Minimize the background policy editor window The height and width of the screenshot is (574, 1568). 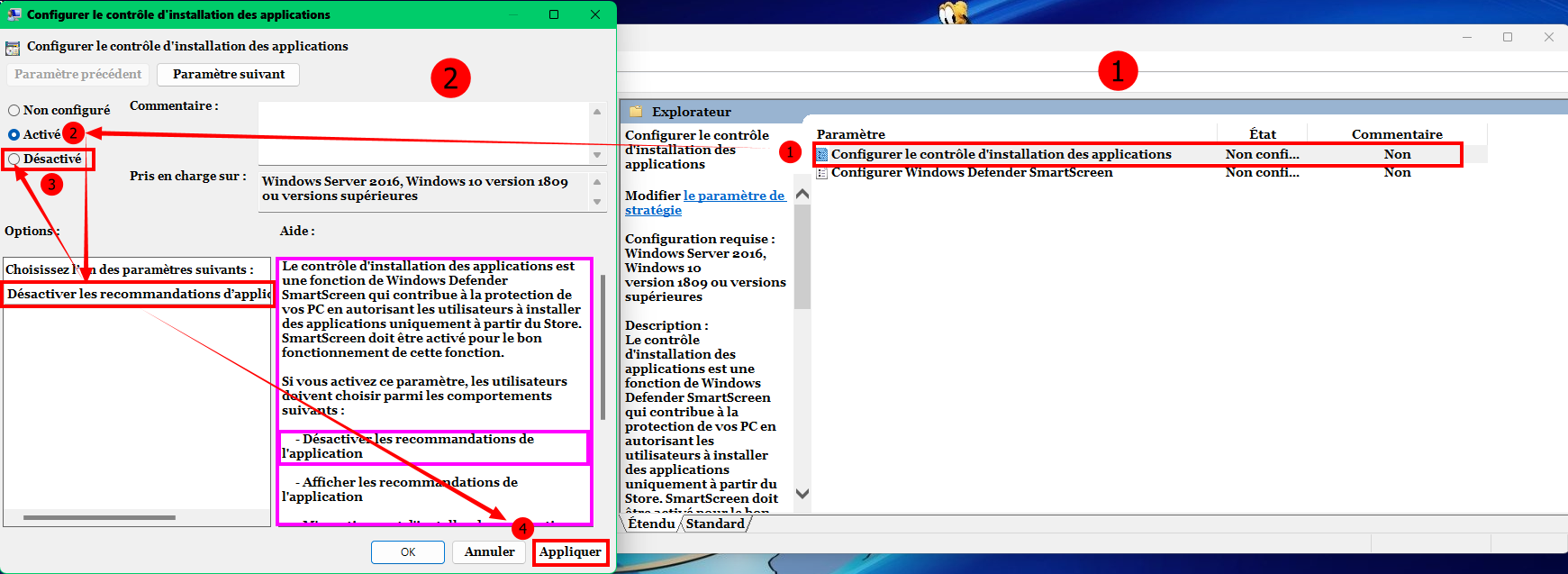(x=1467, y=37)
